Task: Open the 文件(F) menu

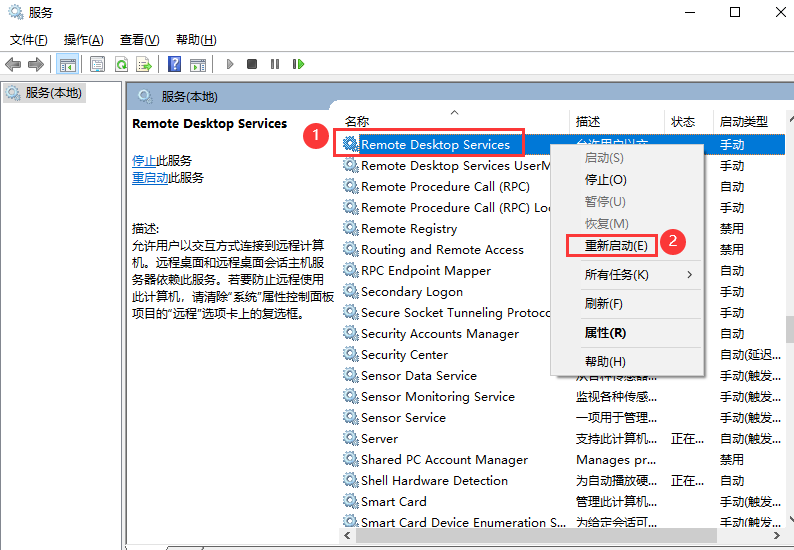Action: click(29, 40)
